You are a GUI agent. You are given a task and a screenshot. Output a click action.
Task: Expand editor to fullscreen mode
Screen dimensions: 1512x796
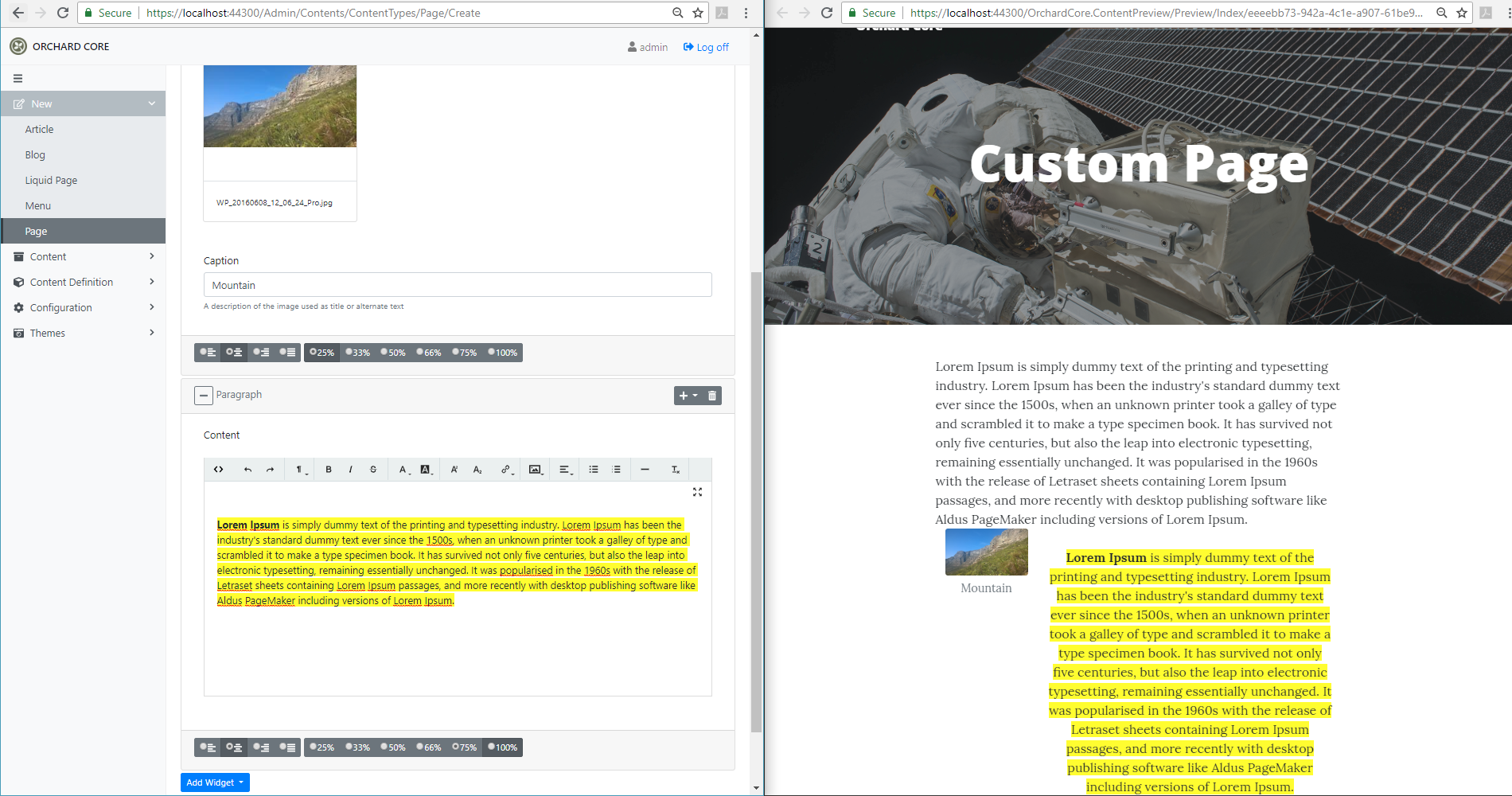click(697, 492)
